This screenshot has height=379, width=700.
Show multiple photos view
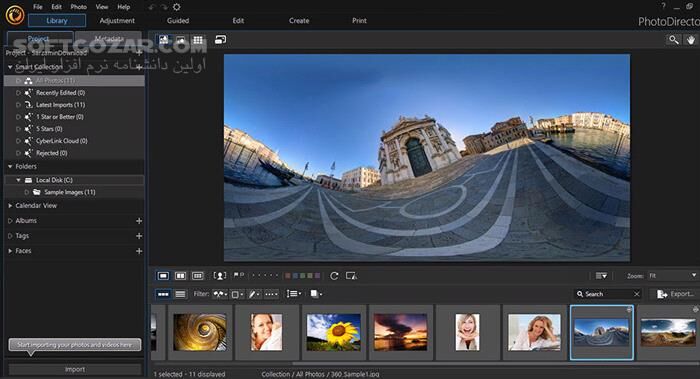point(197,276)
